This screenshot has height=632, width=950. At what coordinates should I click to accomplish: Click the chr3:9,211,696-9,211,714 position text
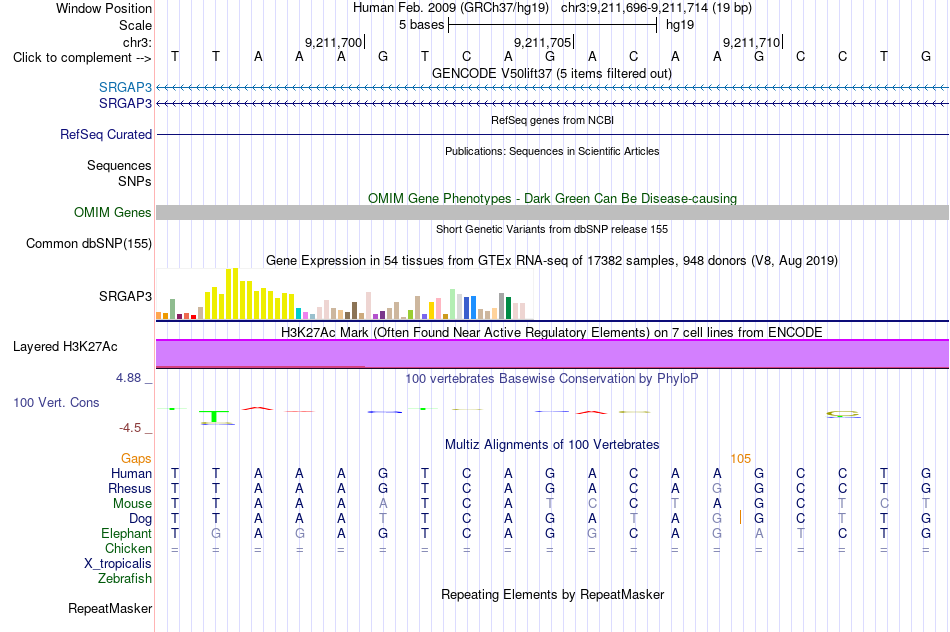[656, 8]
